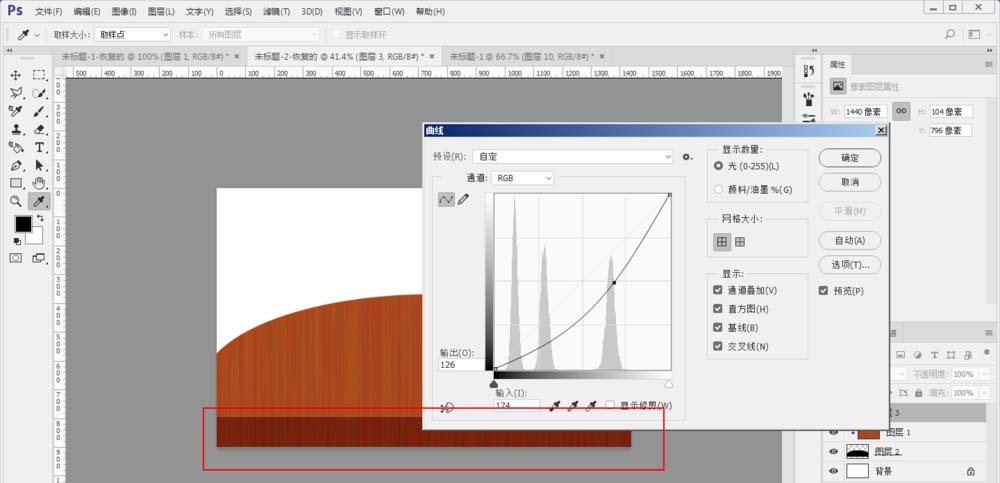Image resolution: width=1000 pixels, height=483 pixels.
Task: Uncheck the 预览(P) preview checkbox
Action: 824,291
